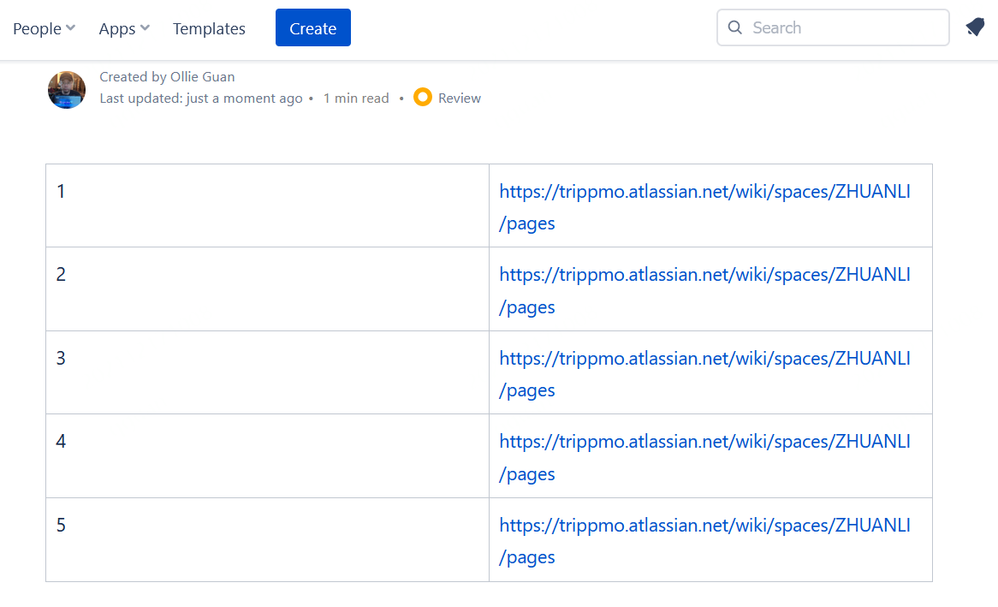Click the Review status label

click(460, 98)
